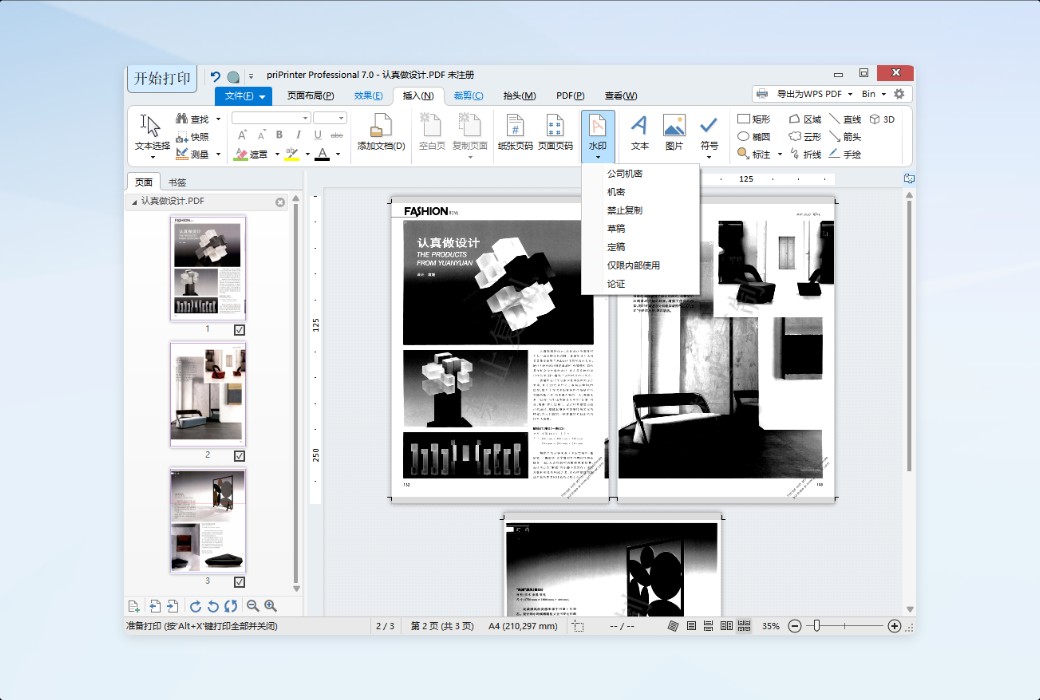This screenshot has width=1040, height=700.
Task: Choose 禁止复制 watermark preset
Action: point(640,210)
